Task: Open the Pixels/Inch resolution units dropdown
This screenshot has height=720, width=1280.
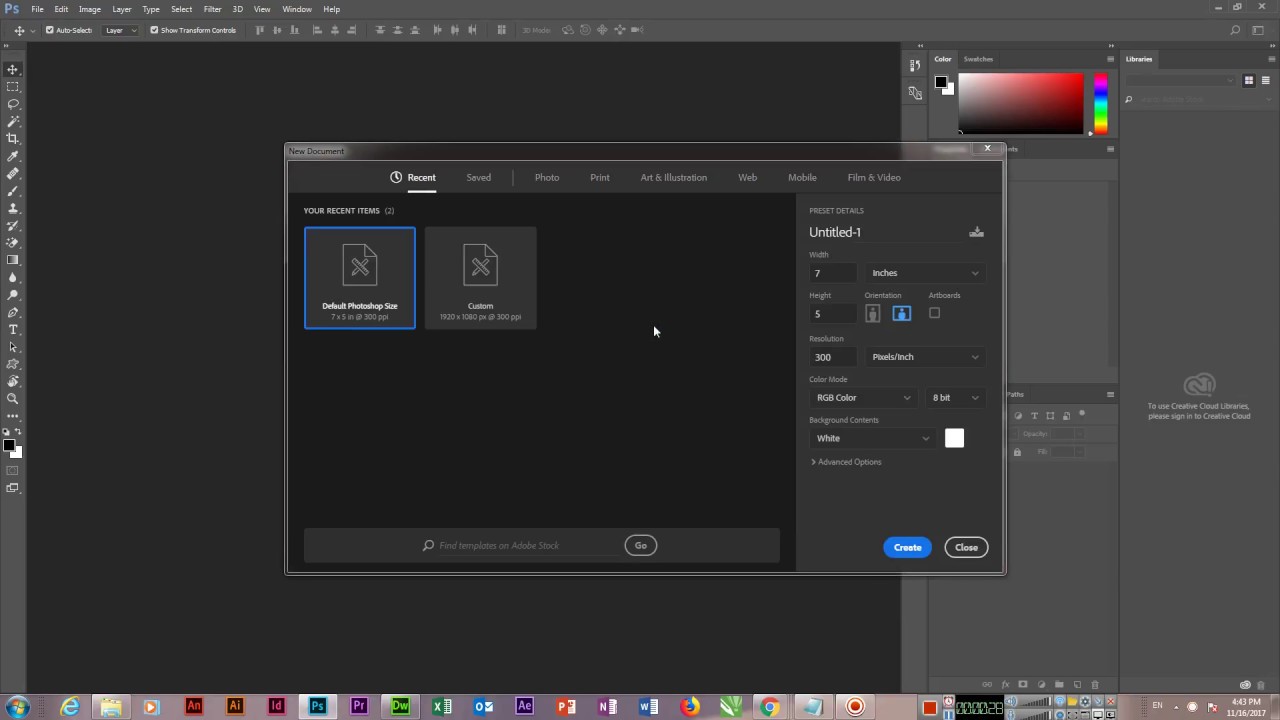Action: click(x=925, y=357)
